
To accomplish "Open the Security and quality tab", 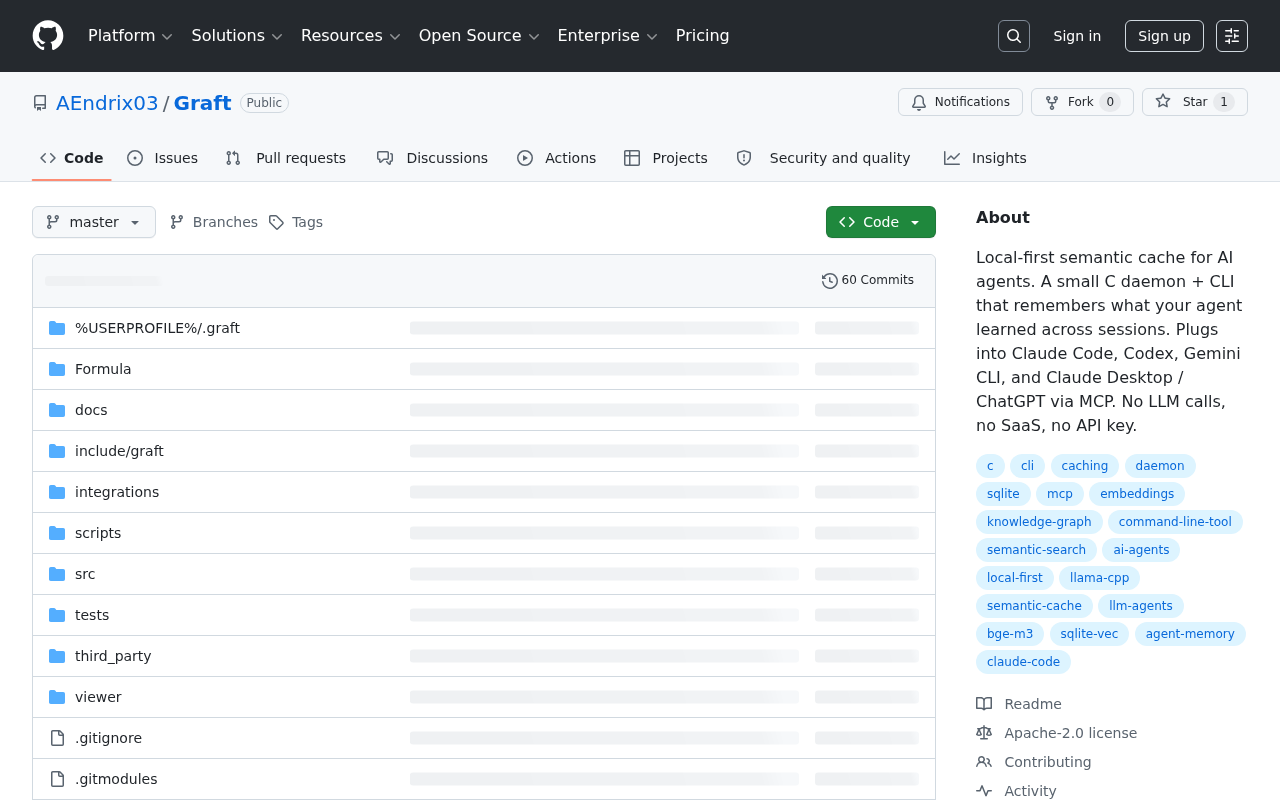I will [824, 158].
